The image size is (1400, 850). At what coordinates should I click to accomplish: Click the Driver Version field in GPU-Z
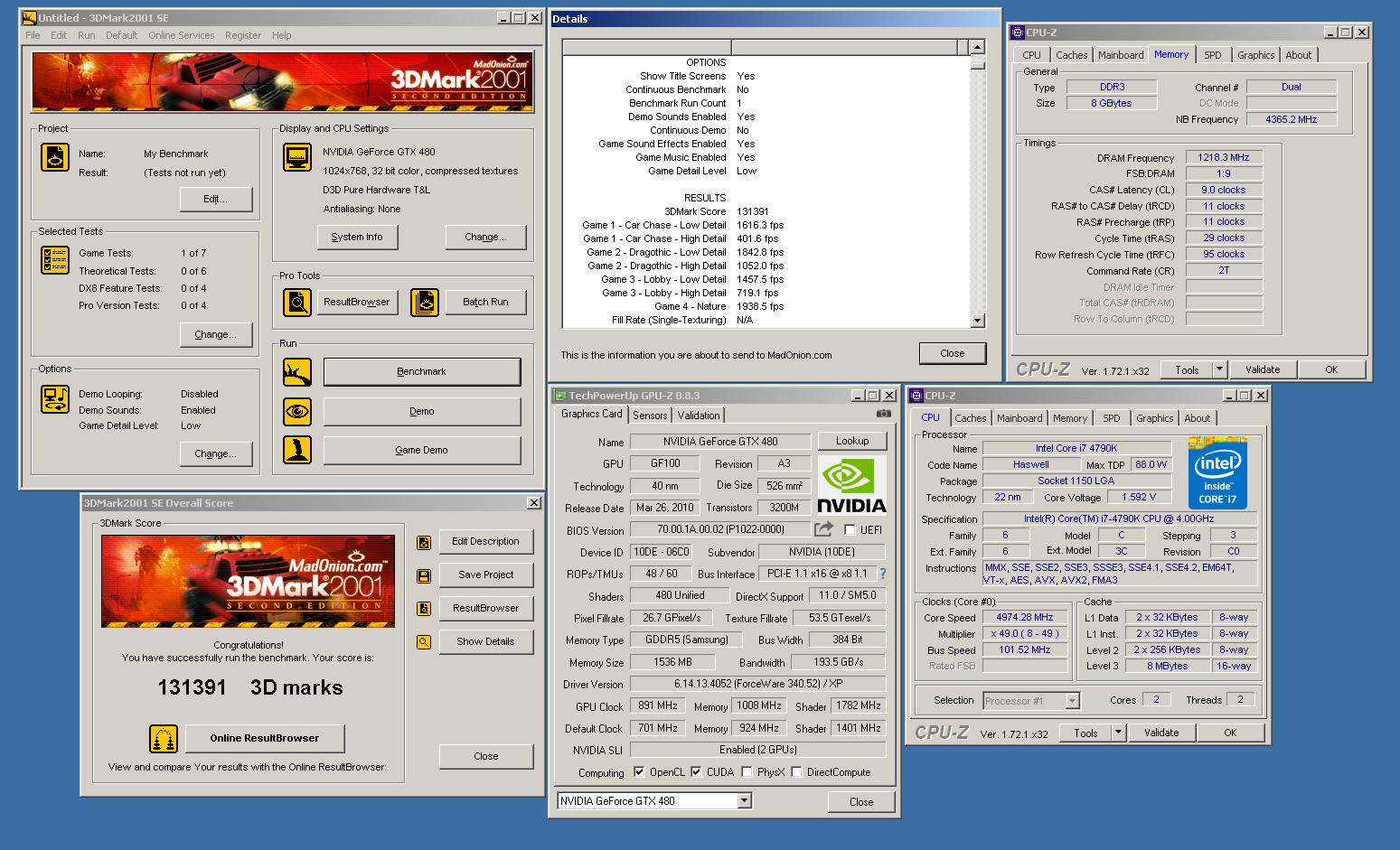tap(757, 685)
